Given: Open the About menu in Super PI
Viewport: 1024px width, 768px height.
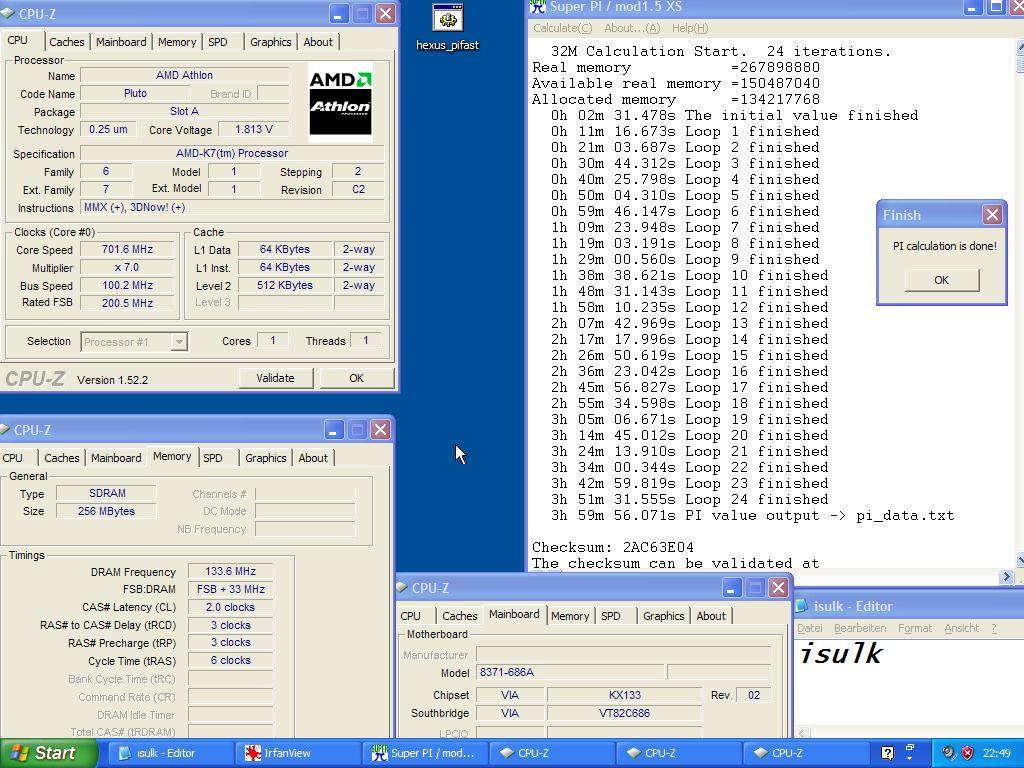Looking at the screenshot, I should (x=632, y=28).
